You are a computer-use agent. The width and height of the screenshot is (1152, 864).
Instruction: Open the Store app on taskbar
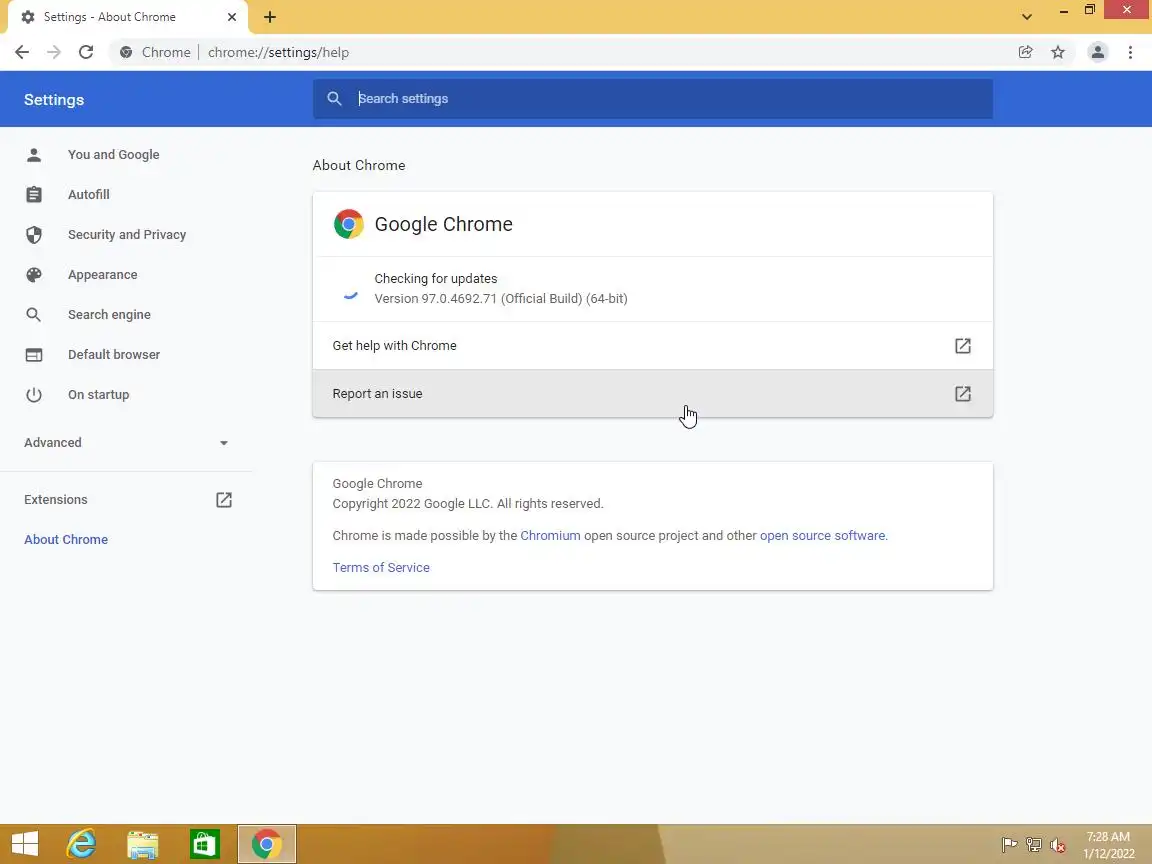[204, 843]
